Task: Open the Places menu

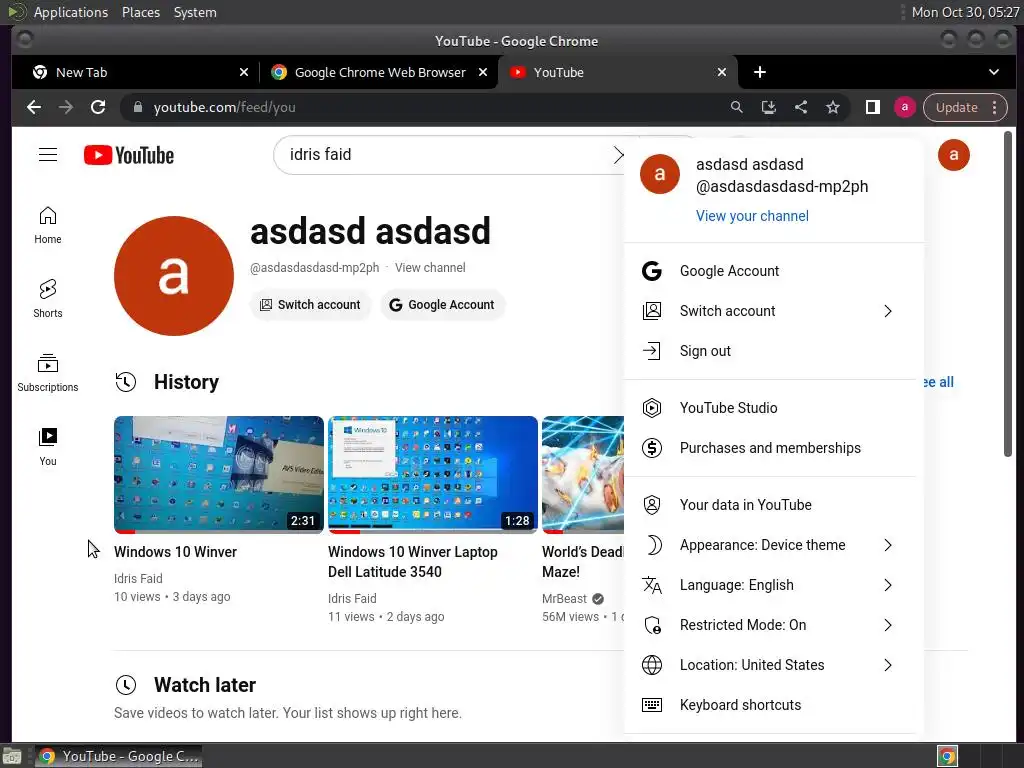Action: click(x=141, y=12)
